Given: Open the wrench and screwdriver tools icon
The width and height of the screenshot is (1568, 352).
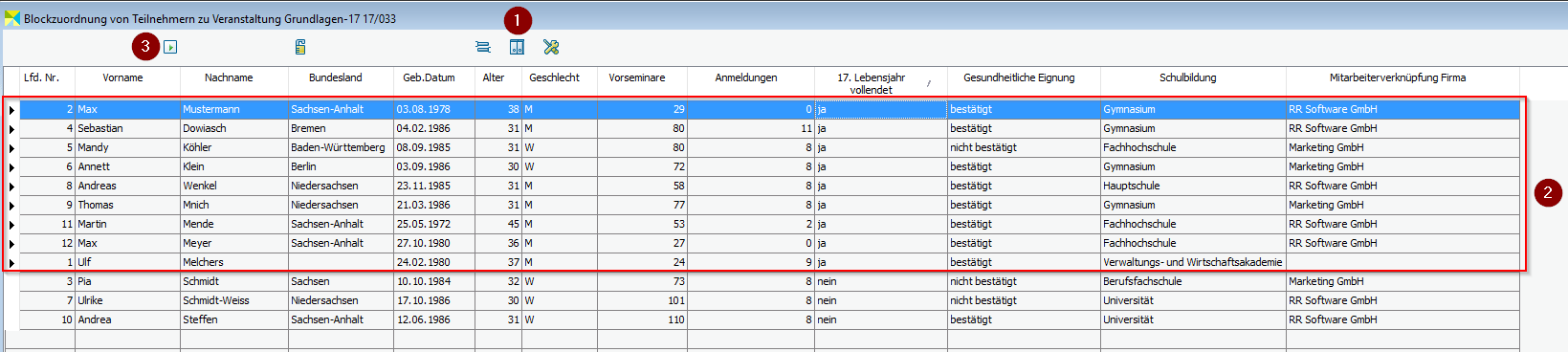Looking at the screenshot, I should [x=551, y=47].
